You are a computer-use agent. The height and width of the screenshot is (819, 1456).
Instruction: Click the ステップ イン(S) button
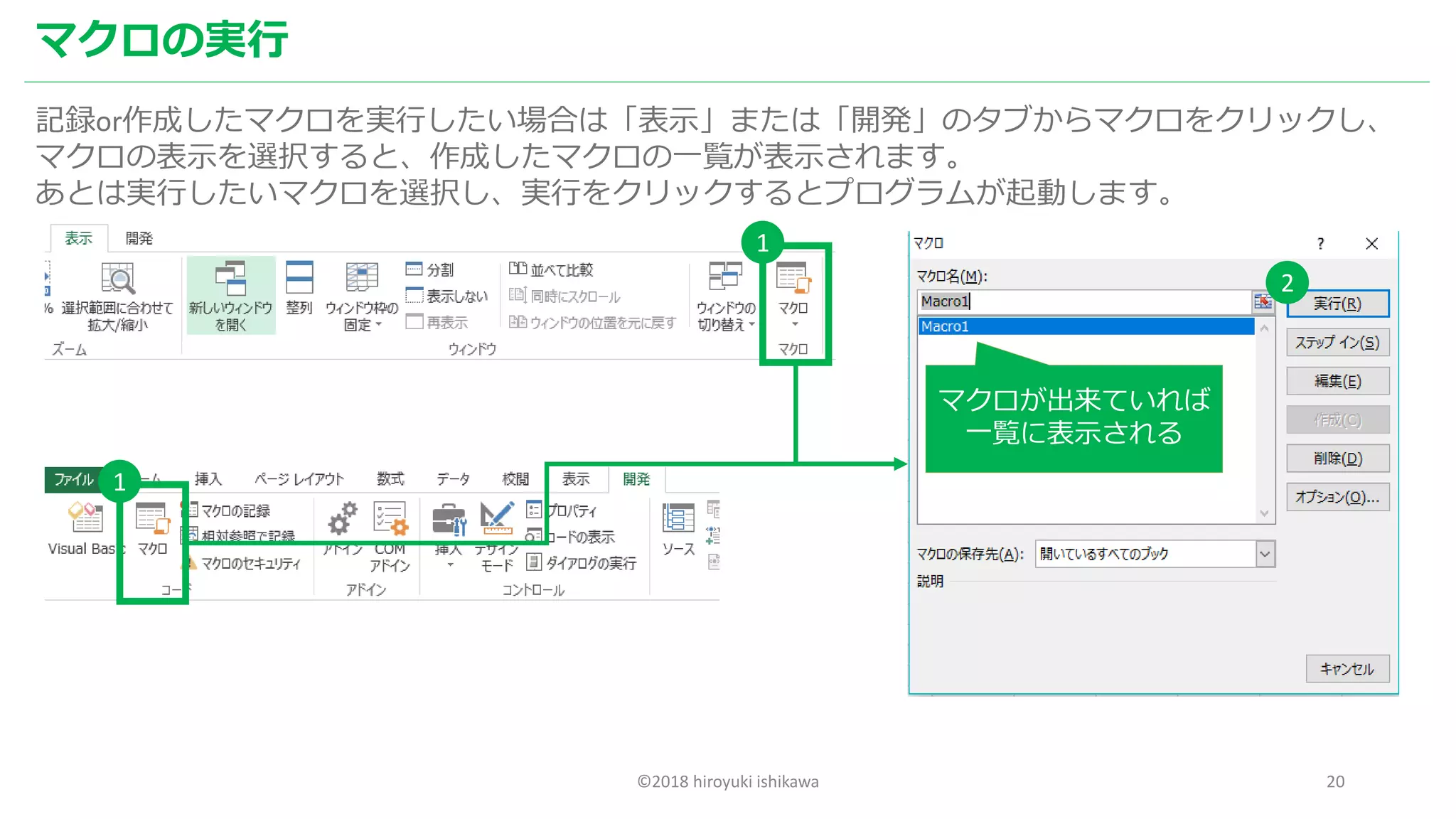(x=1337, y=343)
